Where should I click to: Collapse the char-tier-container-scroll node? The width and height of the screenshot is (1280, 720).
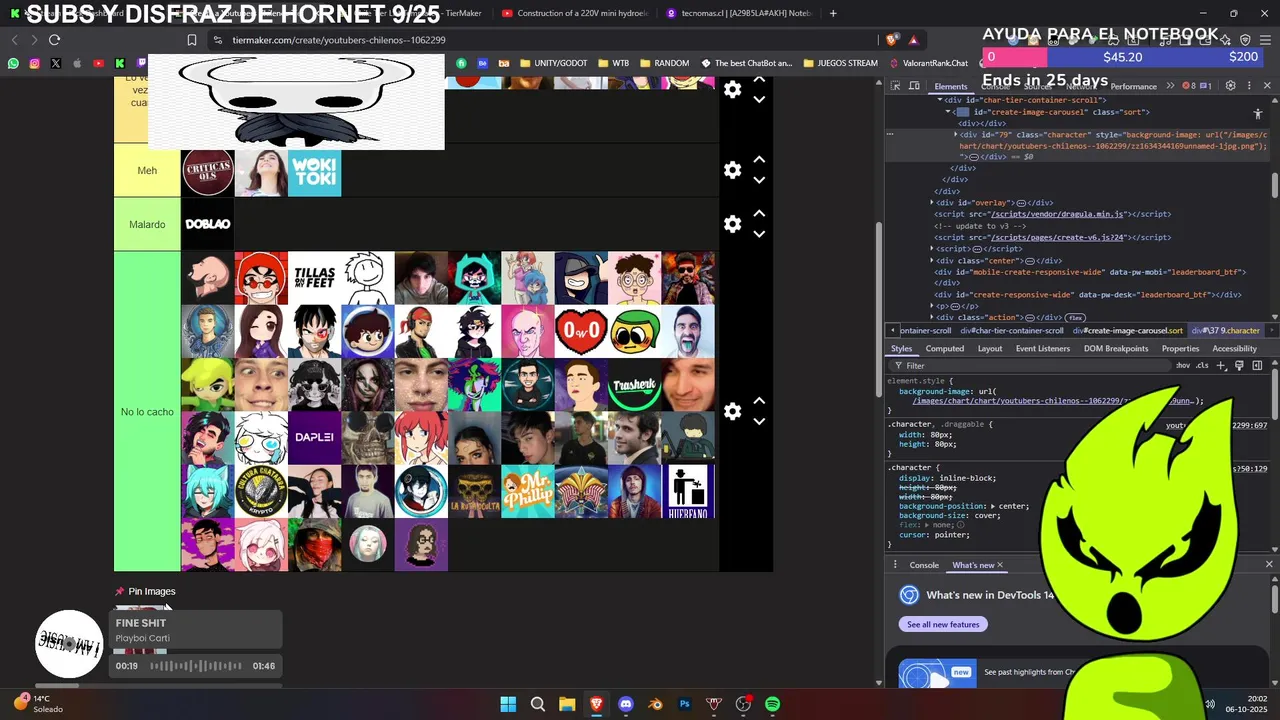[940, 100]
